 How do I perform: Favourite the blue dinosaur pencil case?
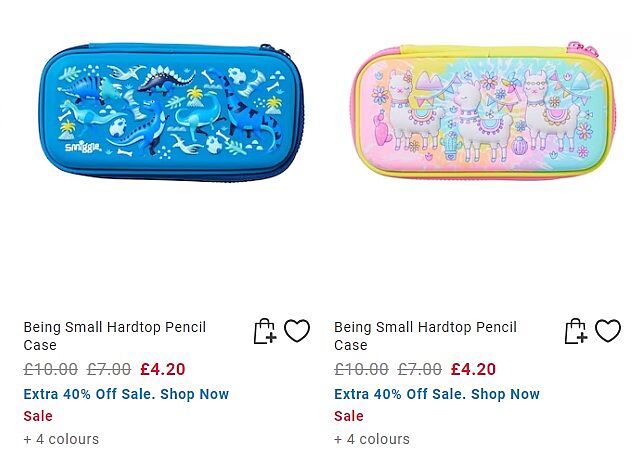[x=297, y=331]
